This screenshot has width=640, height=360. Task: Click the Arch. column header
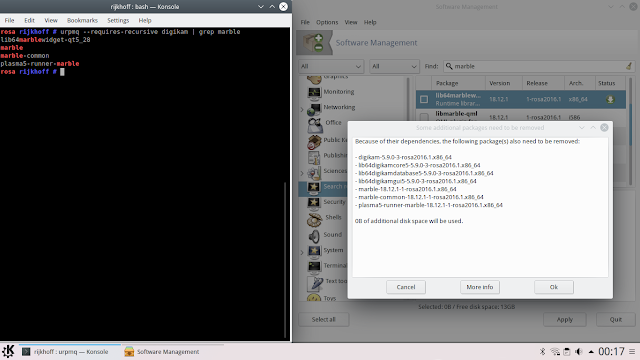[x=580, y=83]
